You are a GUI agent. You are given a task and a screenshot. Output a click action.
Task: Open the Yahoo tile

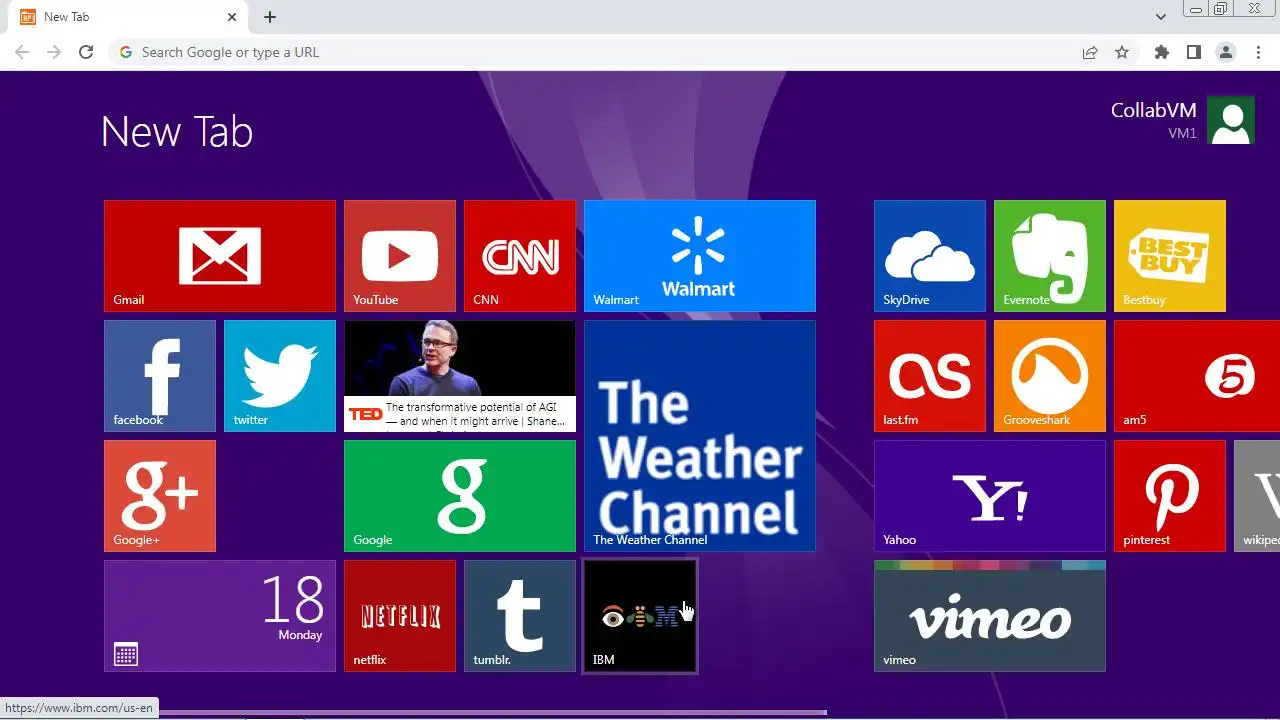pyautogui.click(x=990, y=496)
